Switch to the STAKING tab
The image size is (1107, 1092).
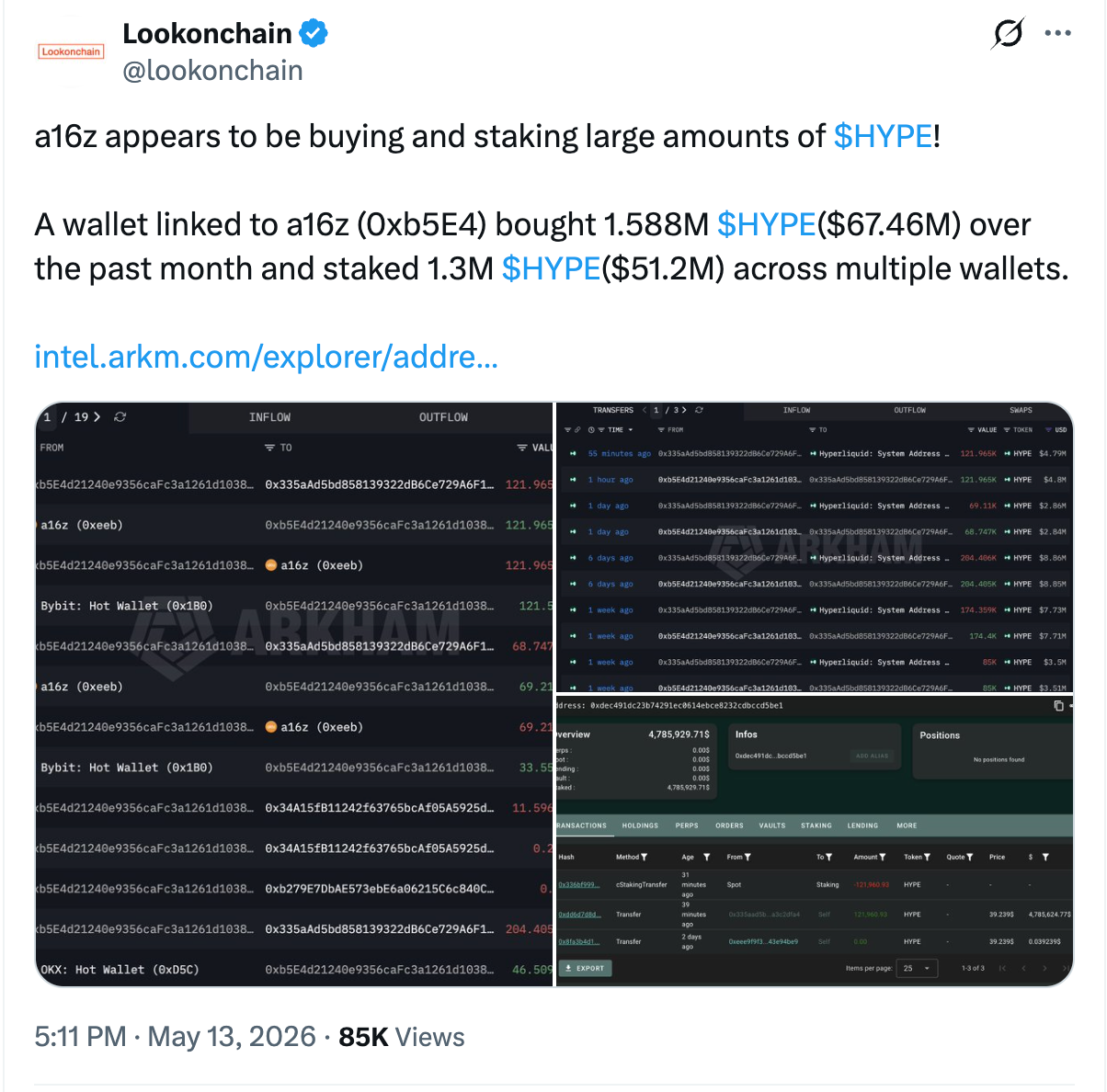(816, 825)
